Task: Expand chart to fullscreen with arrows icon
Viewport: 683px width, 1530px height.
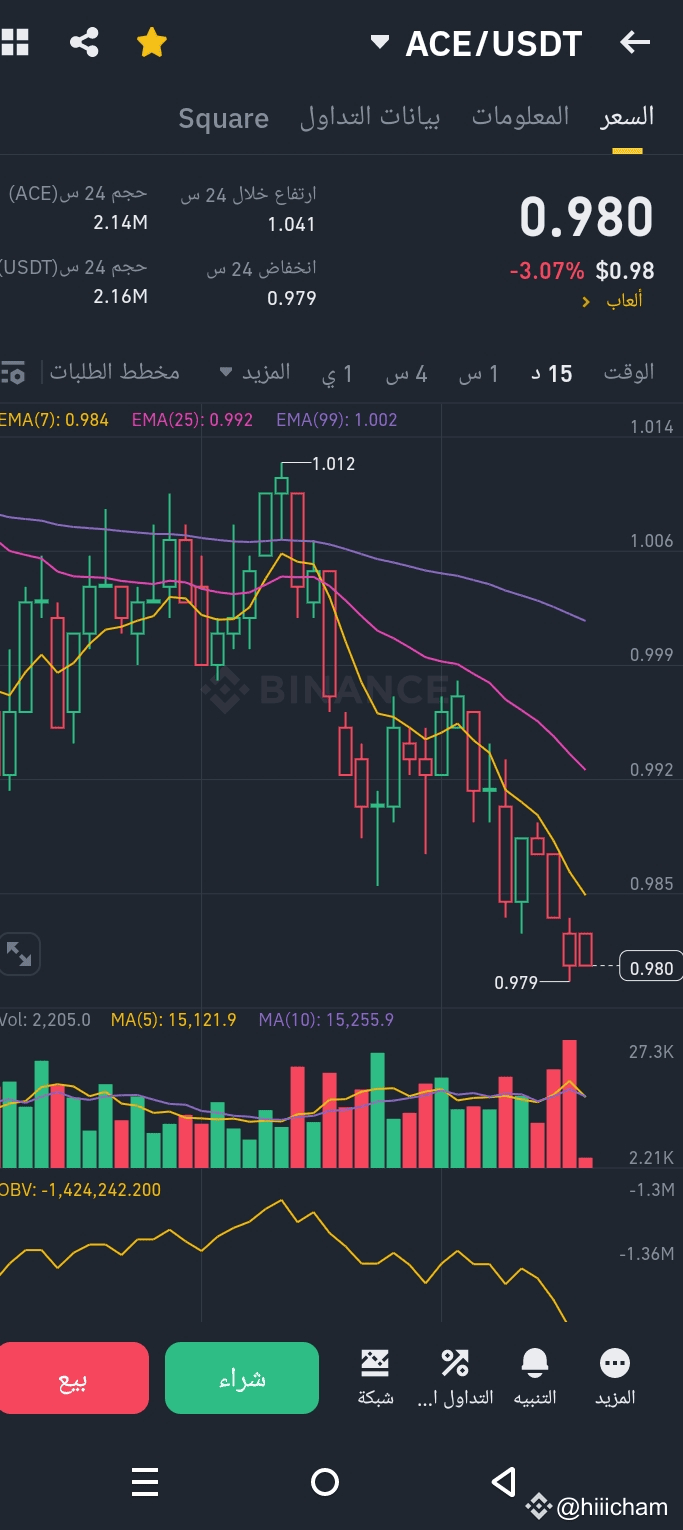Action: tap(21, 954)
